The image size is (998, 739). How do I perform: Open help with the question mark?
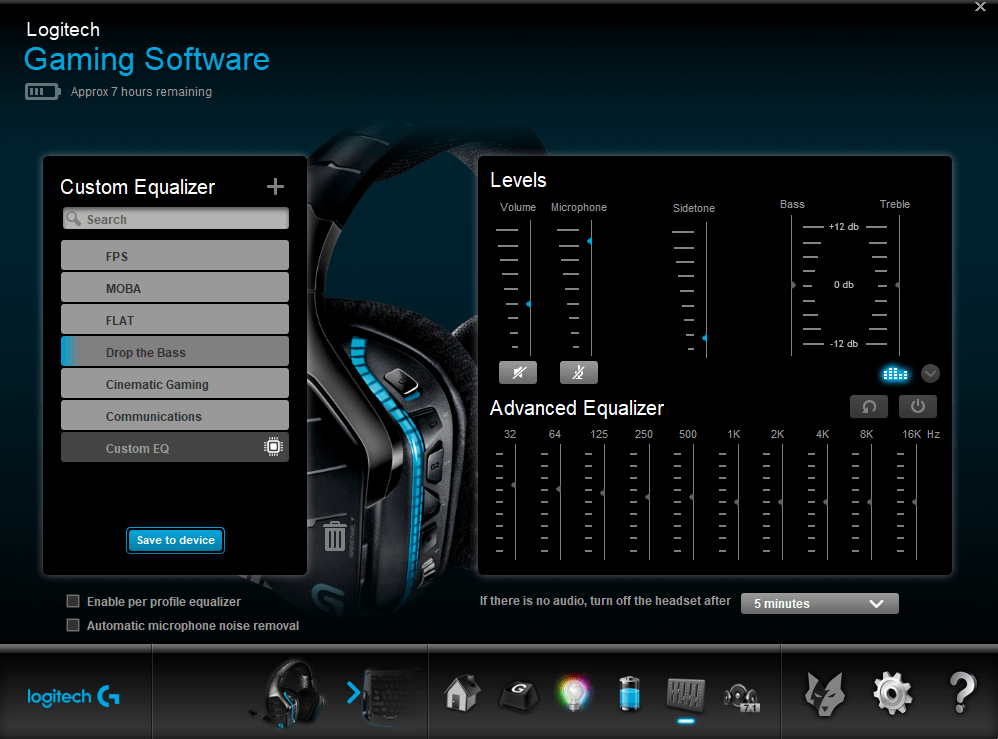pos(962,693)
